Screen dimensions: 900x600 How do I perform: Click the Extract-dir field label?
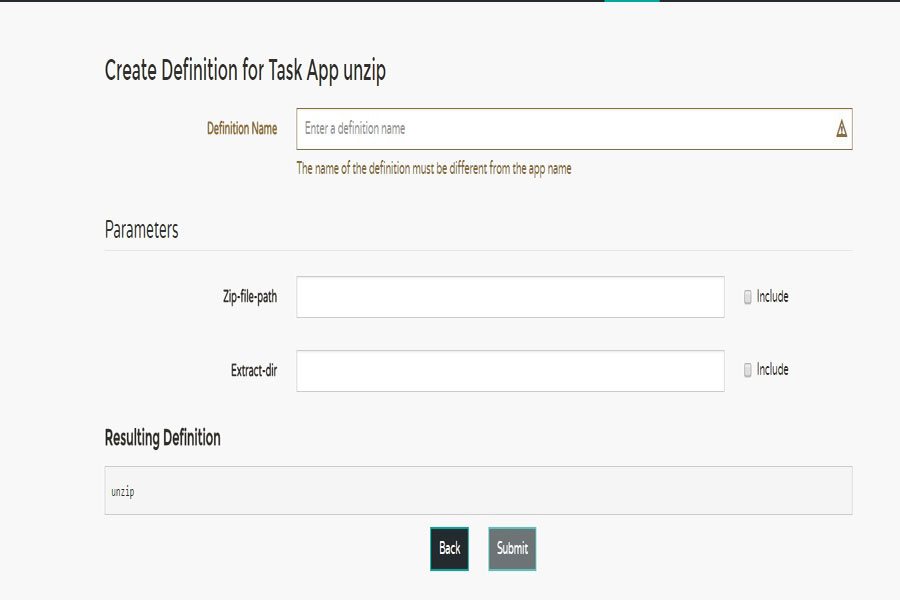coord(253,371)
